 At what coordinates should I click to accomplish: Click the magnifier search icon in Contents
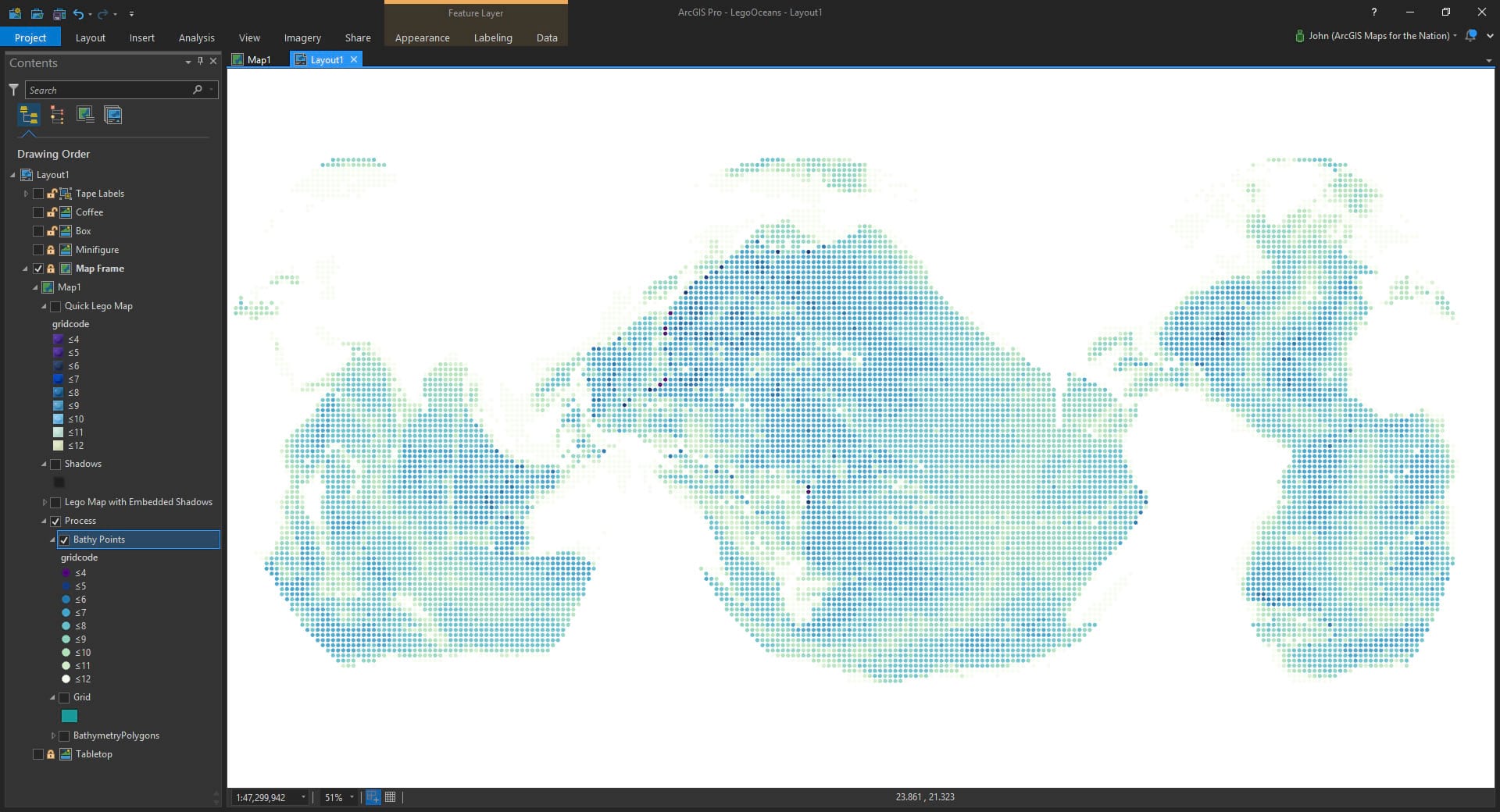(x=198, y=90)
